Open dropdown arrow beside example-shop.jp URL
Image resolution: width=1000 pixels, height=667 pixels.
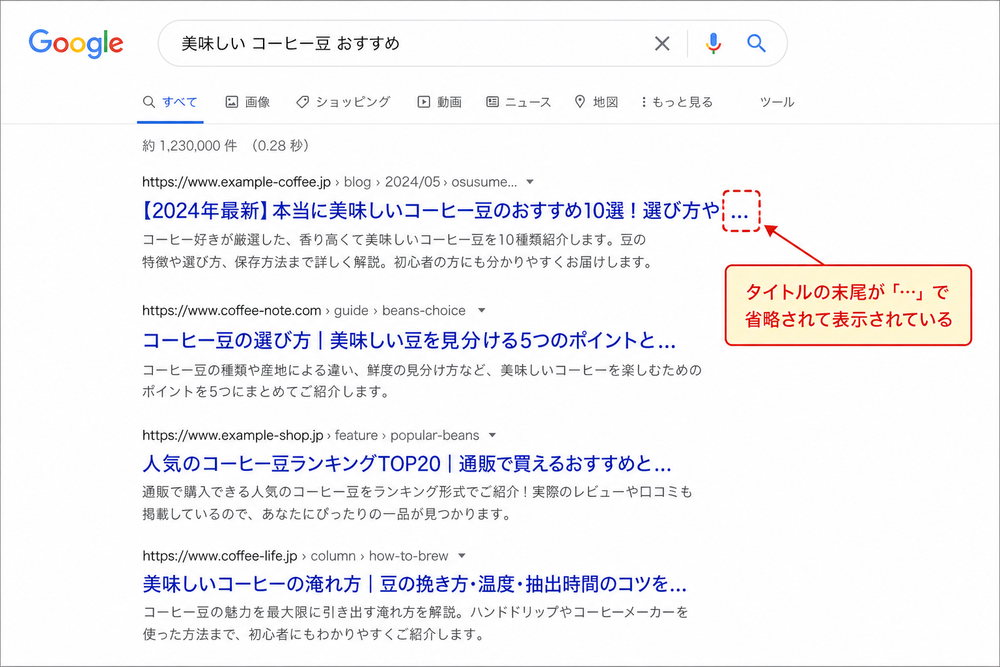(492, 436)
